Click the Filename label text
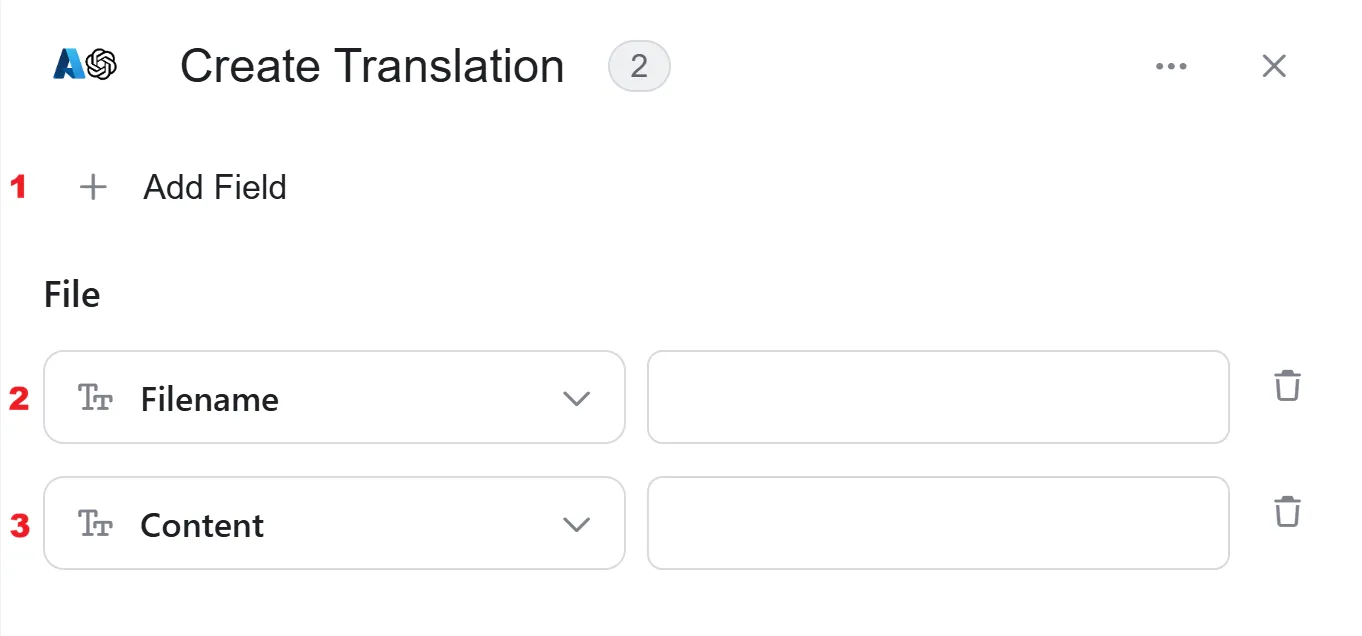The height and width of the screenshot is (636, 1362). (210, 400)
